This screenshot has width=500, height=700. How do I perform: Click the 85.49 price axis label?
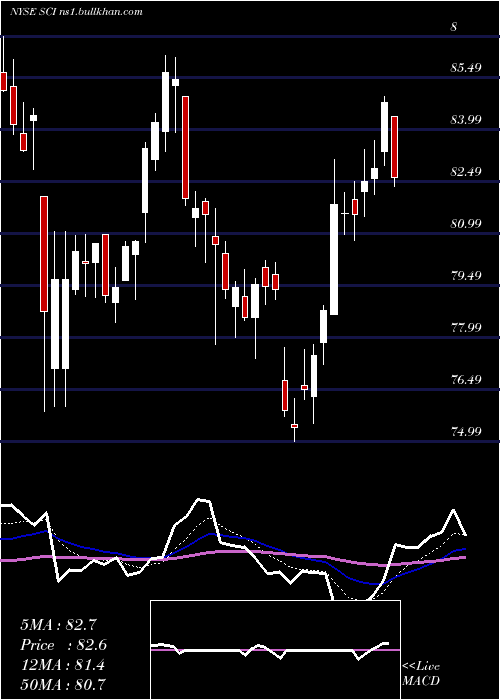[x=465, y=68]
